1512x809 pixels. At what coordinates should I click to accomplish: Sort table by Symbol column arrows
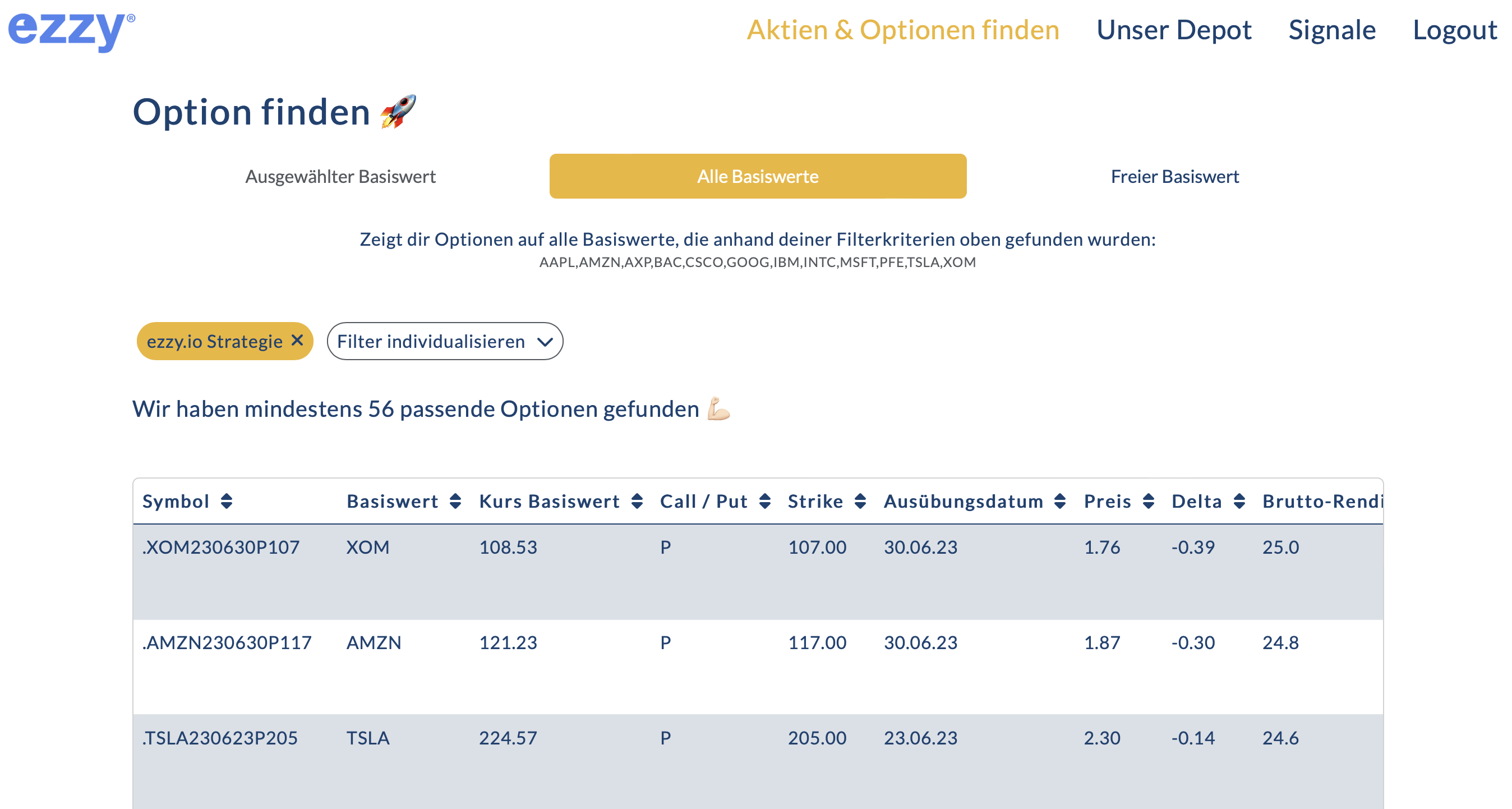click(x=227, y=501)
